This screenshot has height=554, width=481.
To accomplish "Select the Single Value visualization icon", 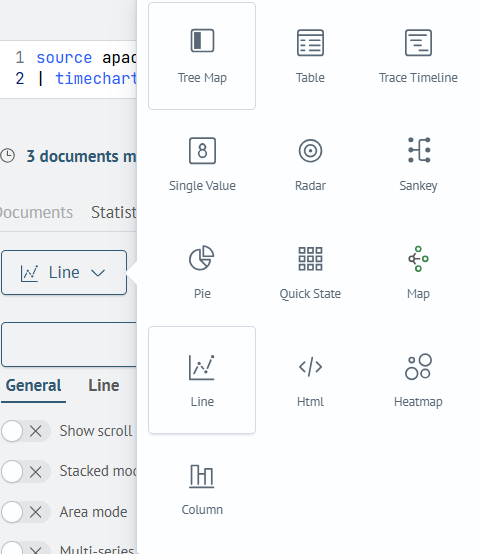I will [x=202, y=151].
